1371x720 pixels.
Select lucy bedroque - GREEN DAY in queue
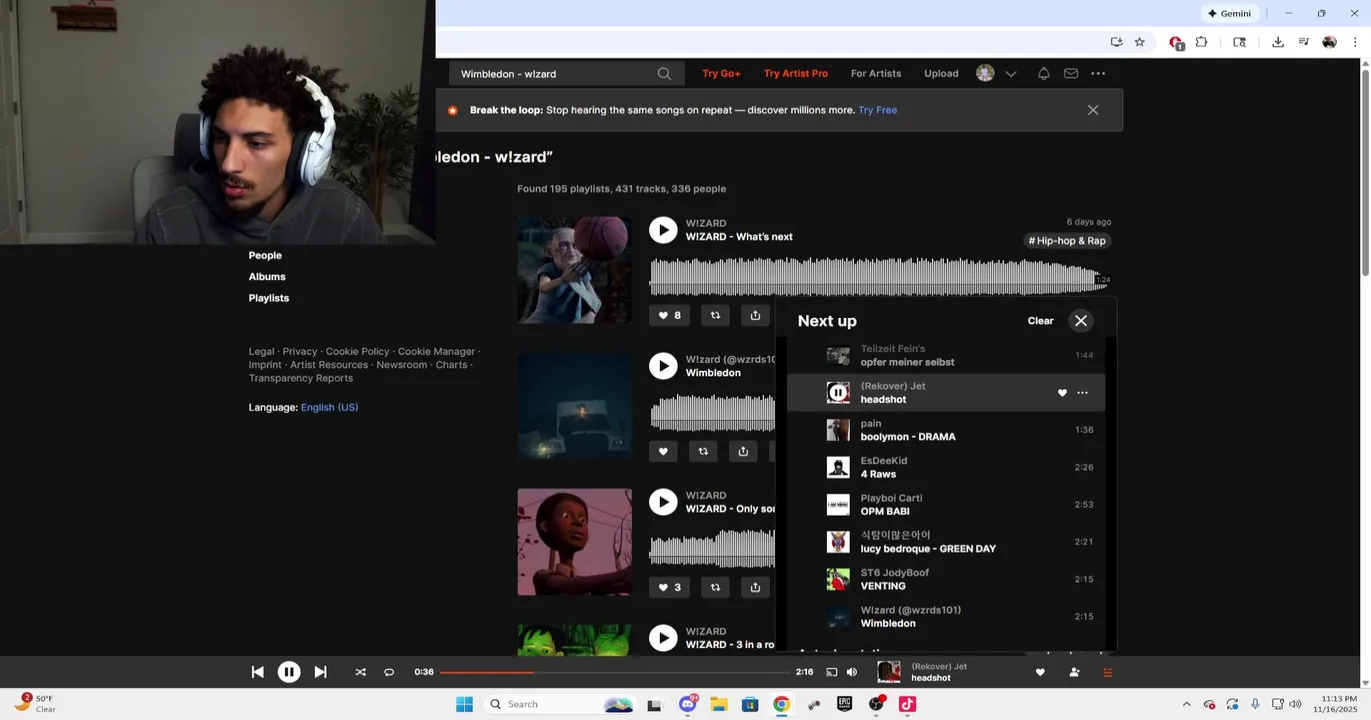click(946, 542)
